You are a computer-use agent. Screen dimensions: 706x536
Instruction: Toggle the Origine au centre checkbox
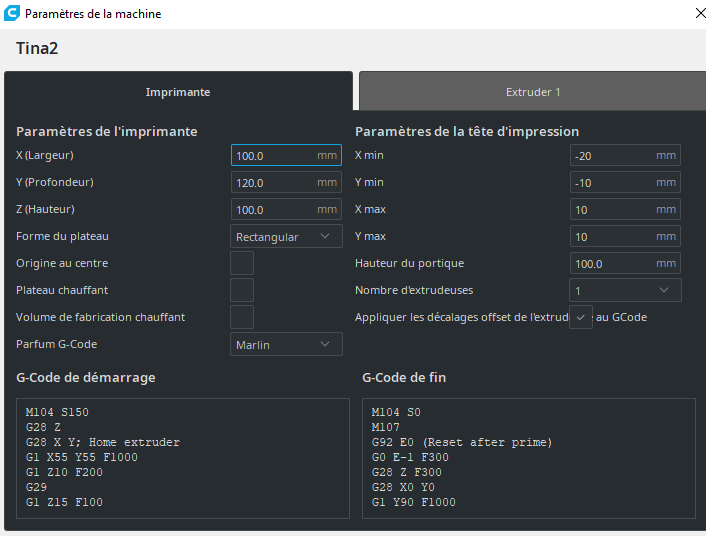pos(242,263)
